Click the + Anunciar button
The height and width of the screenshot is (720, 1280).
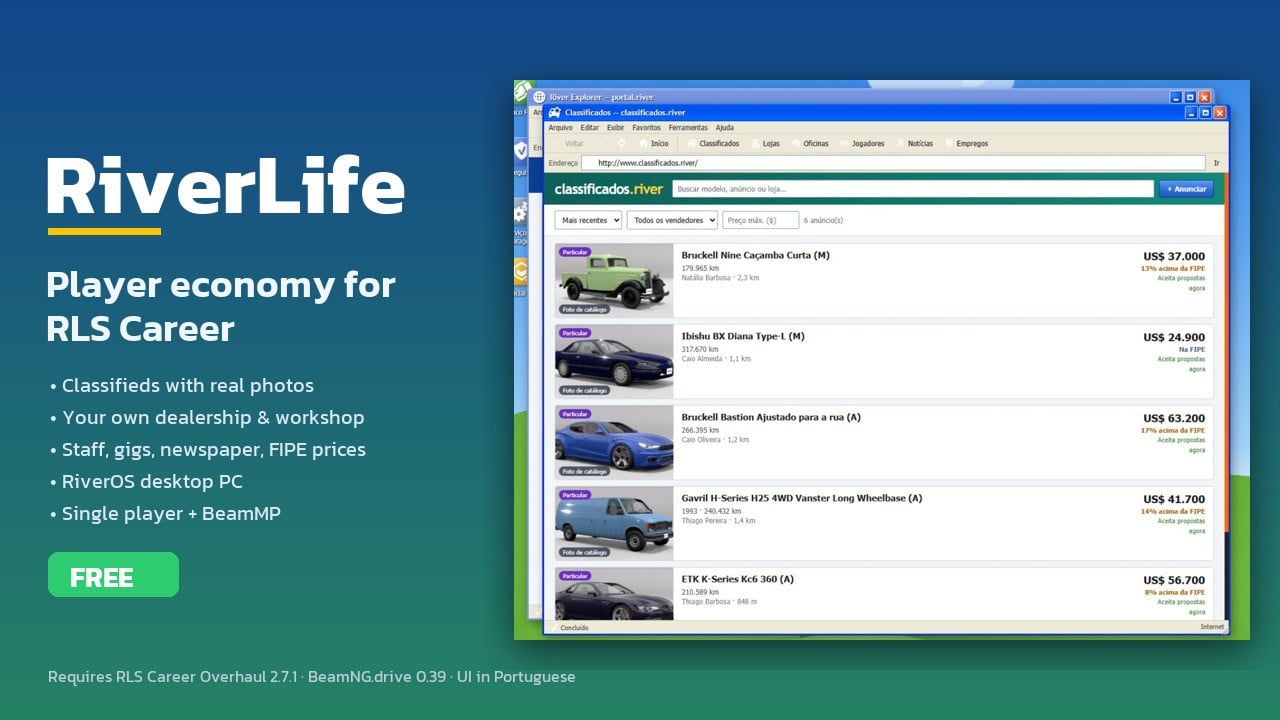pos(1186,189)
